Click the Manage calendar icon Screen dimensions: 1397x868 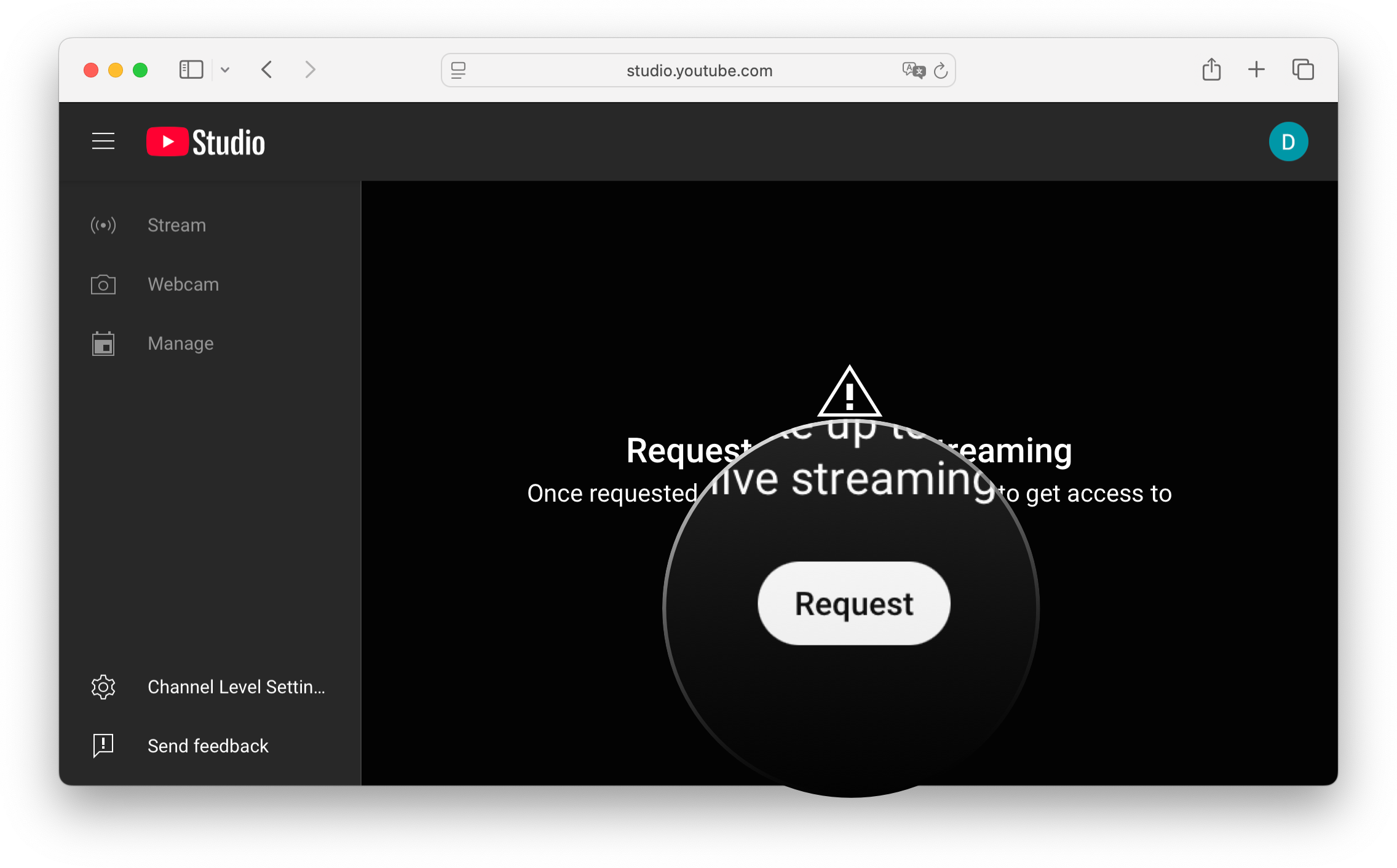[x=103, y=343]
